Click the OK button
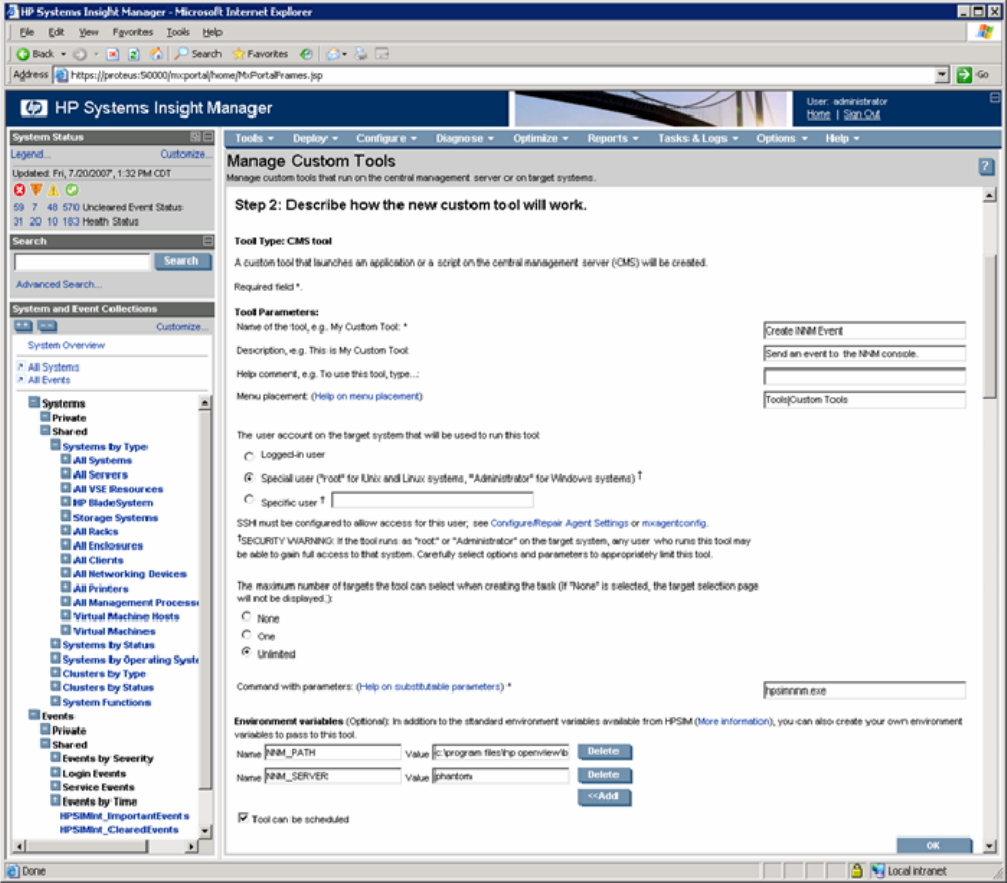The image size is (1007, 883). pyautogui.click(x=933, y=845)
